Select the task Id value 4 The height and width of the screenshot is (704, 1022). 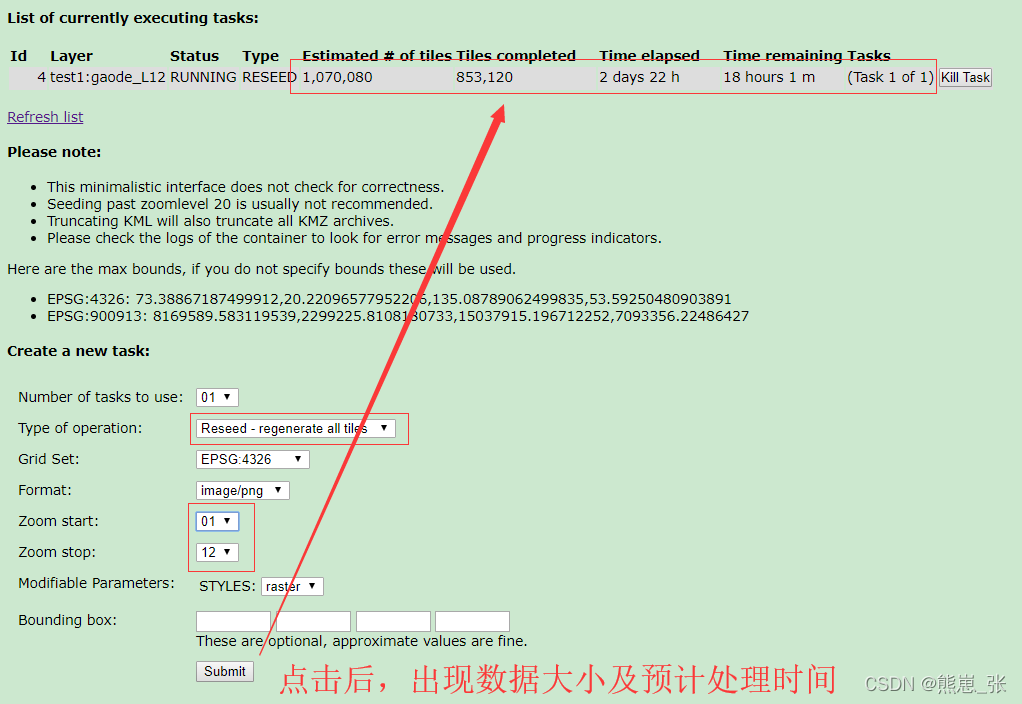click(x=42, y=78)
